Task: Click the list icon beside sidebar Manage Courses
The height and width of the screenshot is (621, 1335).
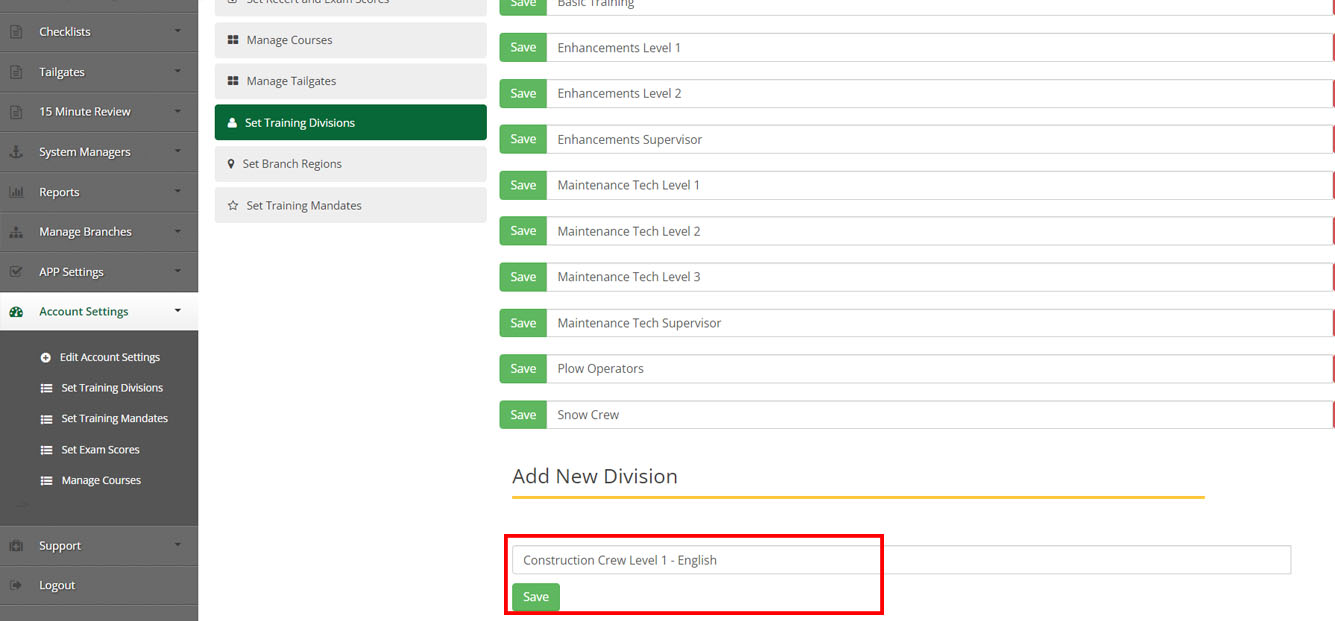Action: 46,481
